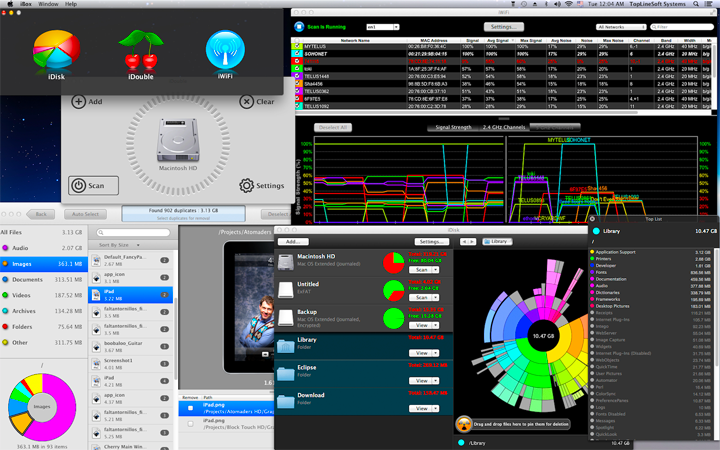The width and height of the screenshot is (720, 450).
Task: Click the Library folder icon in iDisk list
Action: (x=285, y=346)
